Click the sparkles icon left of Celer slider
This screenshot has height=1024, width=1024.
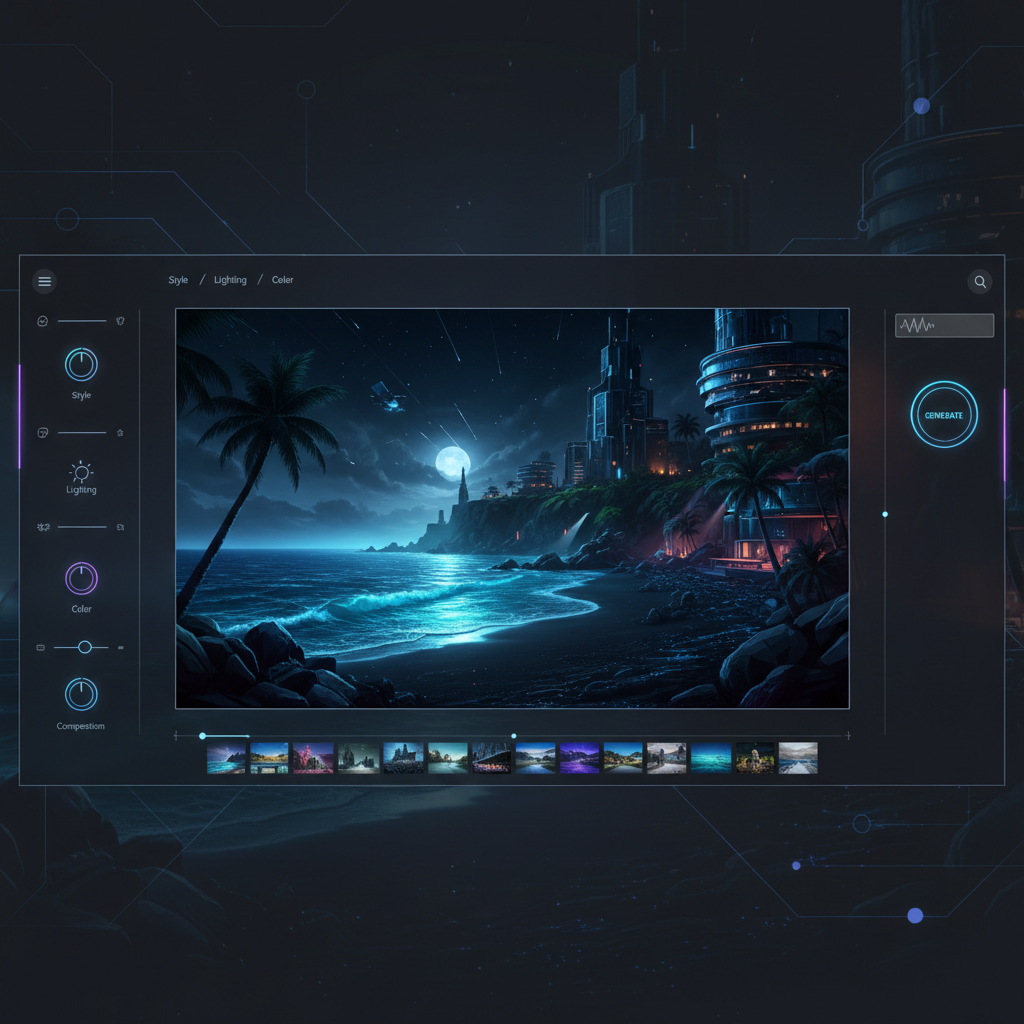(43, 527)
